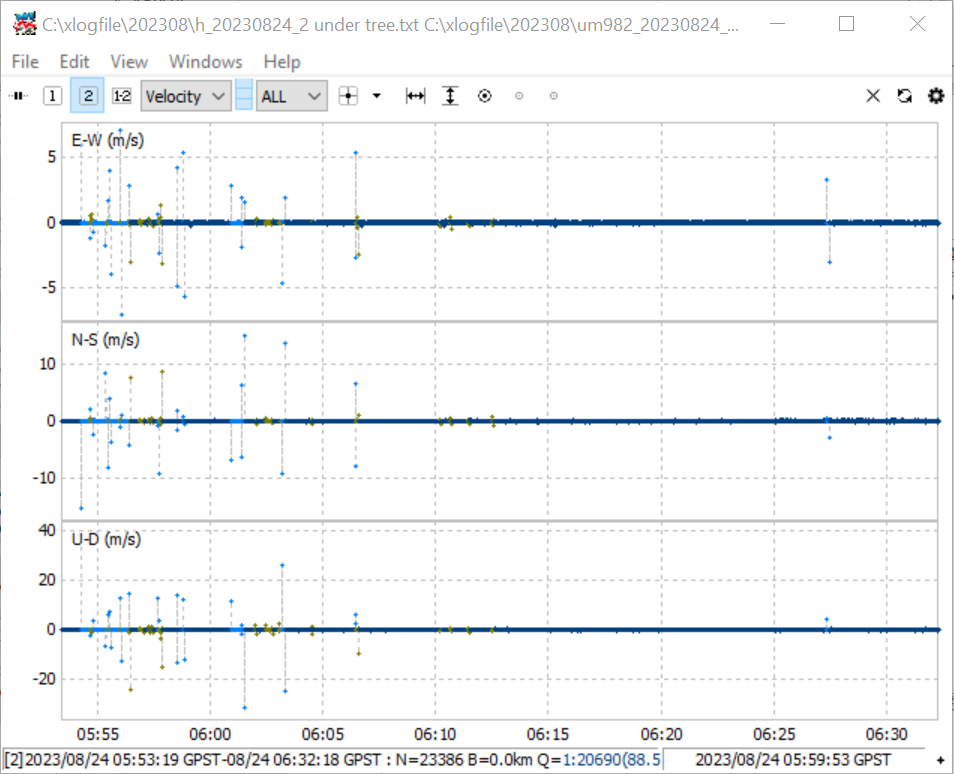Toggle solution 1 display button

(52, 96)
